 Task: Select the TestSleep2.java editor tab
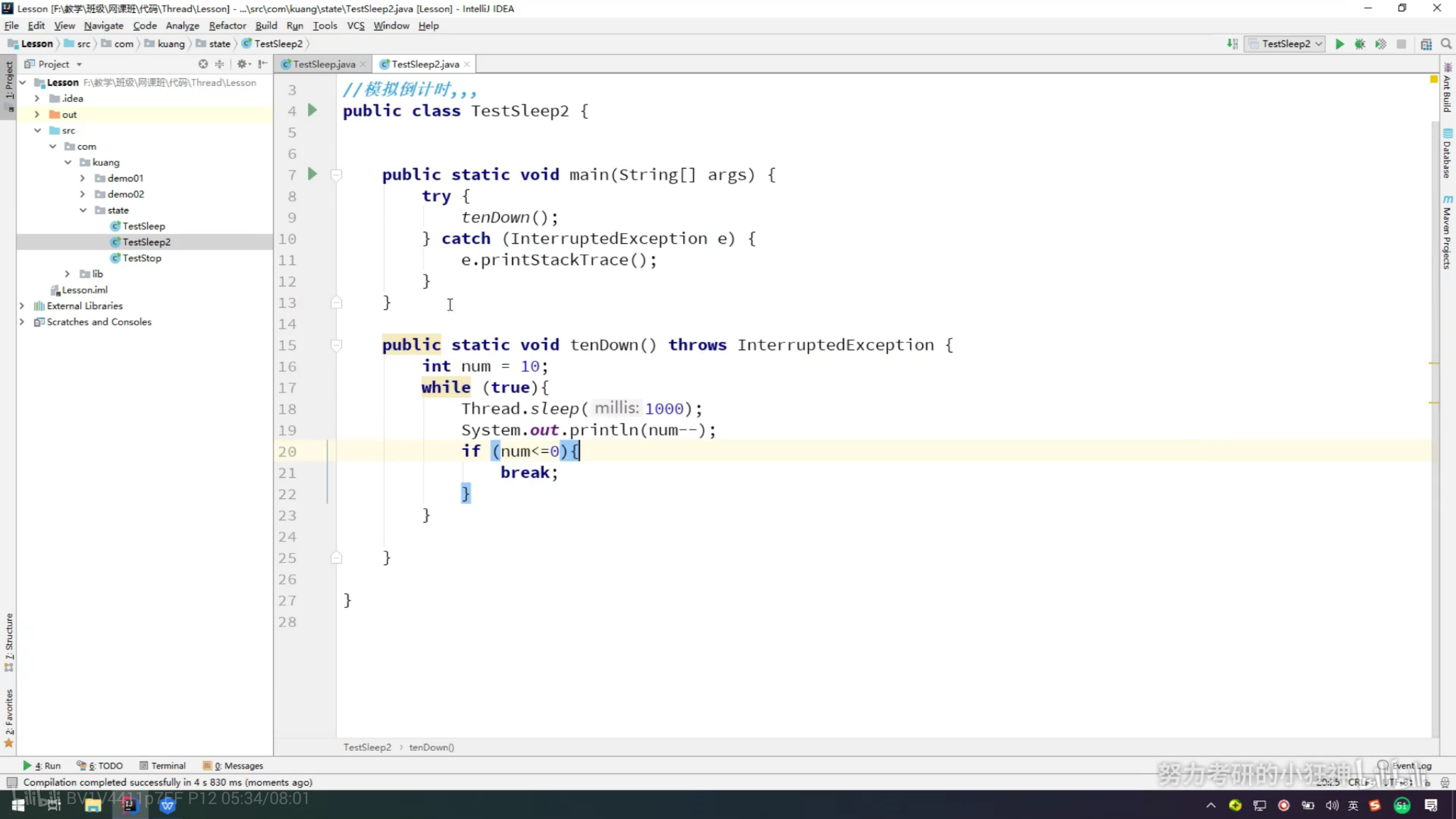tap(424, 64)
